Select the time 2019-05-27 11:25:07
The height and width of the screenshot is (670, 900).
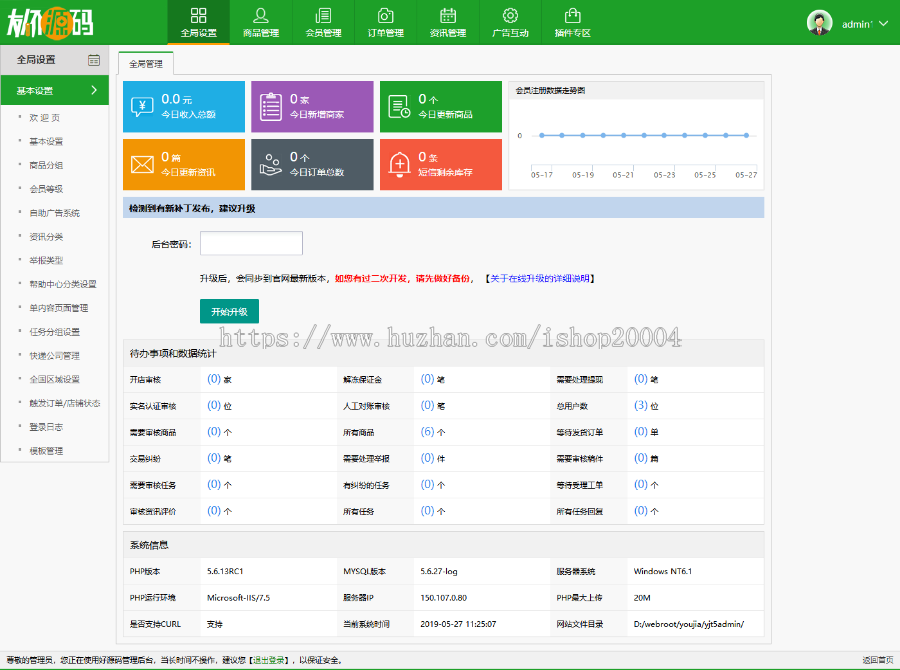[x=458, y=624]
